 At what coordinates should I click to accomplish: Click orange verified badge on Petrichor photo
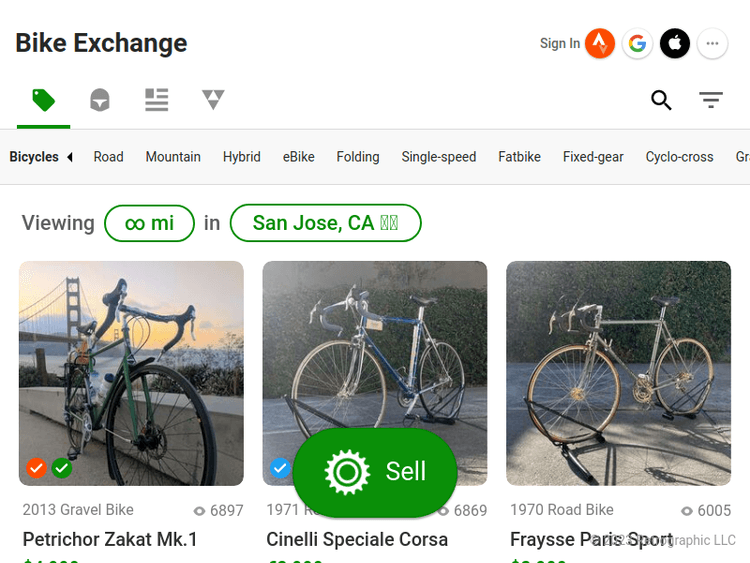36,468
